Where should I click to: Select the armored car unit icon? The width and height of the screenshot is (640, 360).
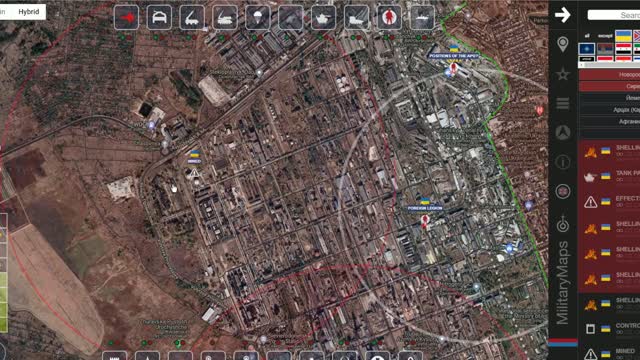pos(159,18)
